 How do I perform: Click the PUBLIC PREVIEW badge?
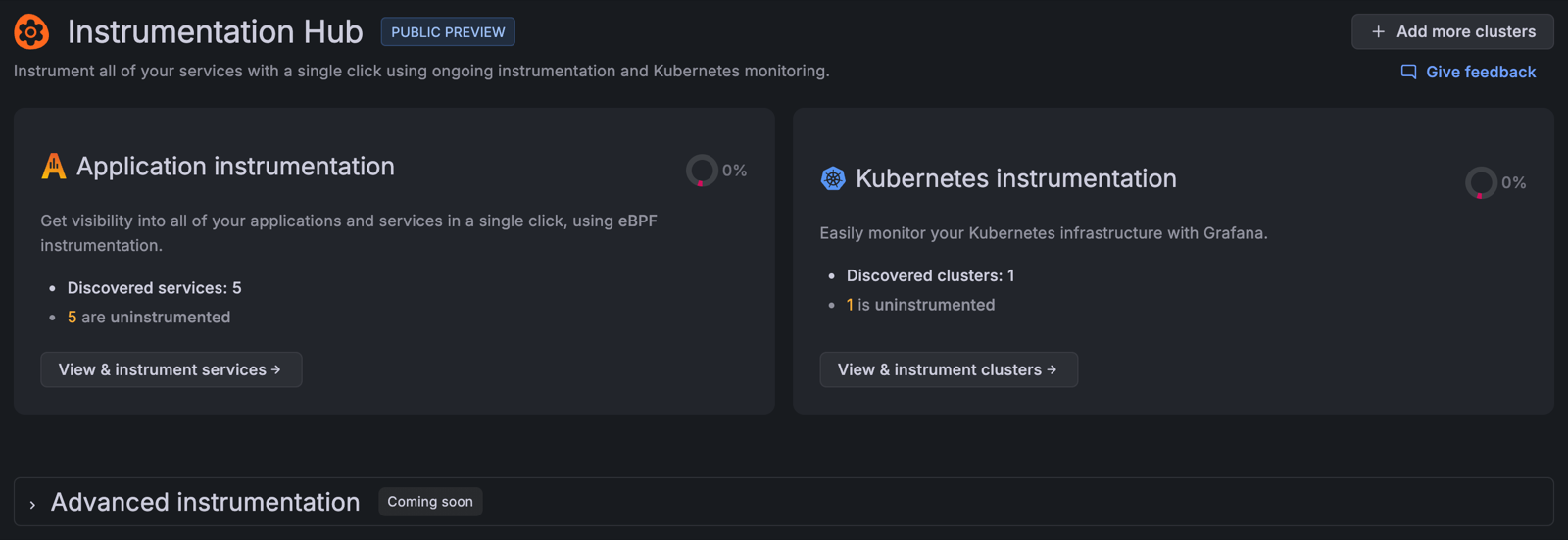pos(448,31)
